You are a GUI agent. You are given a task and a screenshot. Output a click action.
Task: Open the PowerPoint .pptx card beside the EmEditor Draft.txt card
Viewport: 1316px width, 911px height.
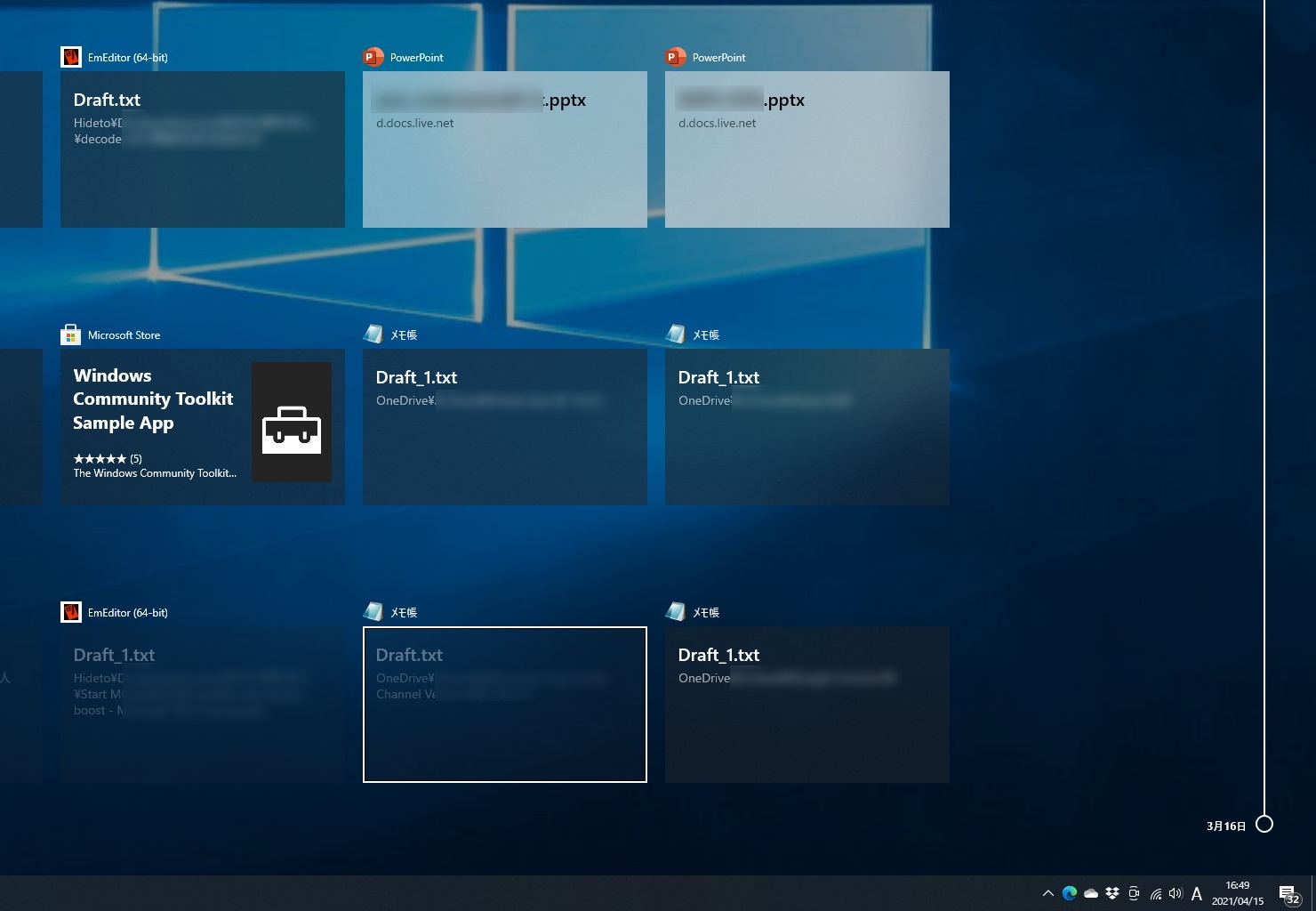pos(505,149)
